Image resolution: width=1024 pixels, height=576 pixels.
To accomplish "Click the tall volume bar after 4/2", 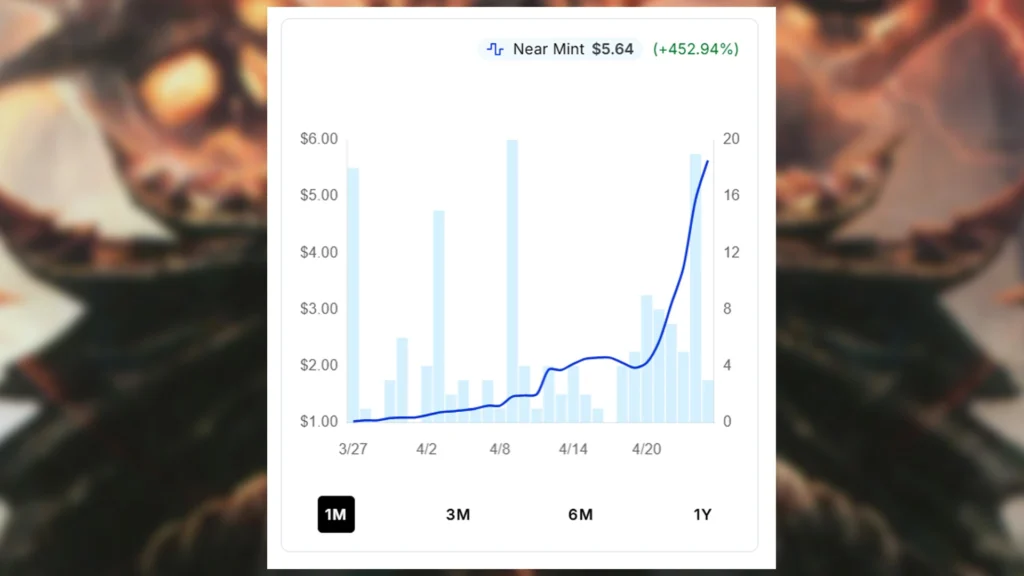I will point(438,316).
